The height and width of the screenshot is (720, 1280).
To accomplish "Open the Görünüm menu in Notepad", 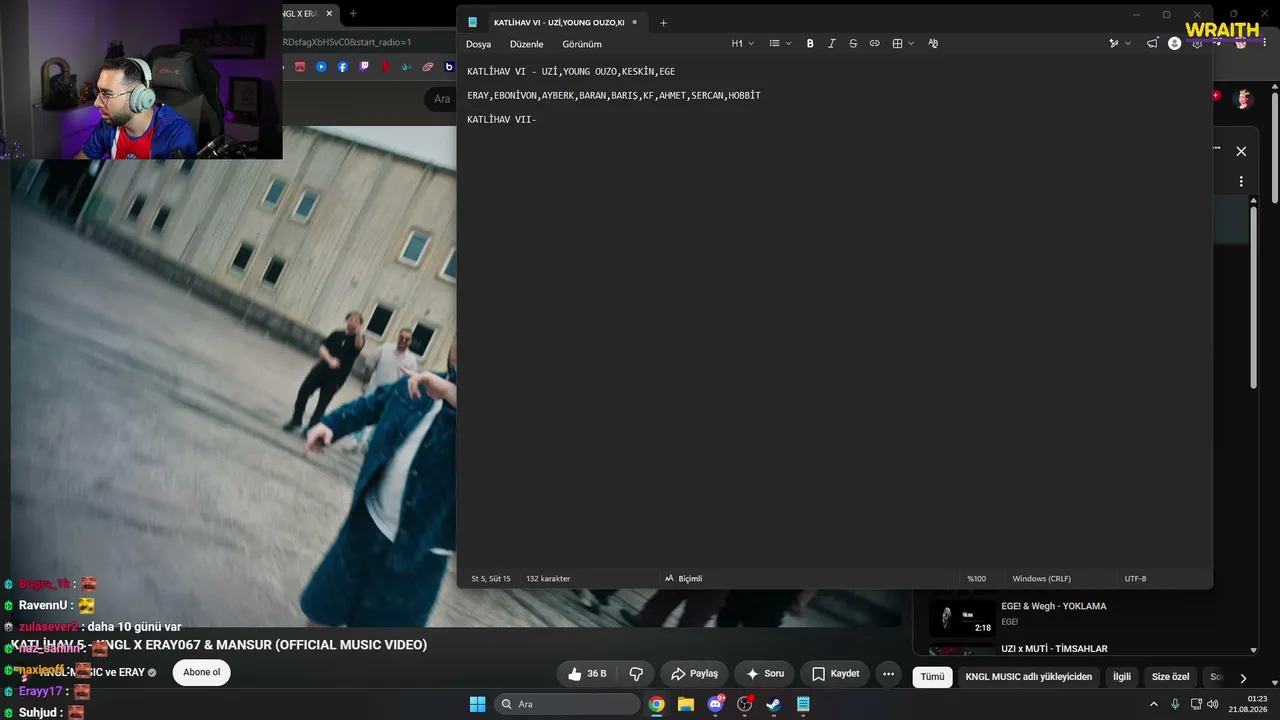I will pyautogui.click(x=582, y=44).
